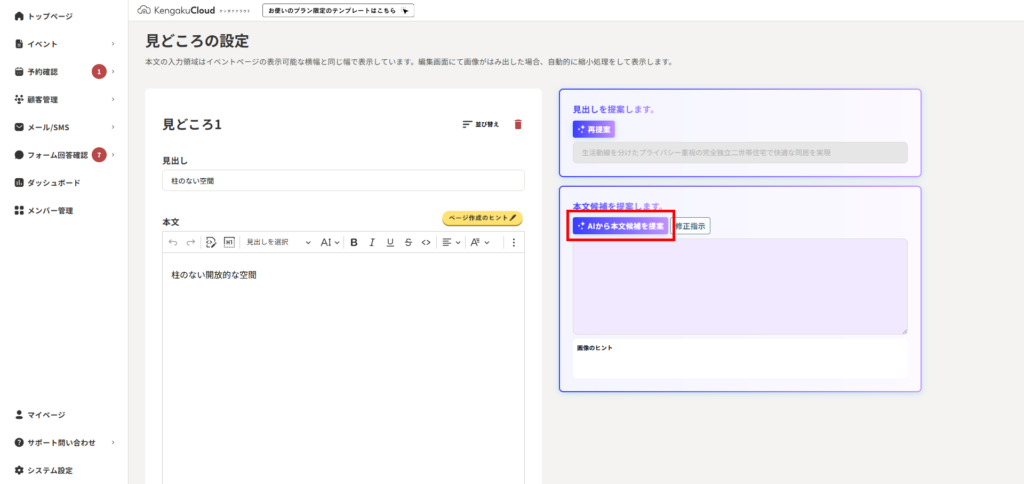Click the redo arrow in editor toolbar
This screenshot has width=1024, height=484.
[x=190, y=242]
